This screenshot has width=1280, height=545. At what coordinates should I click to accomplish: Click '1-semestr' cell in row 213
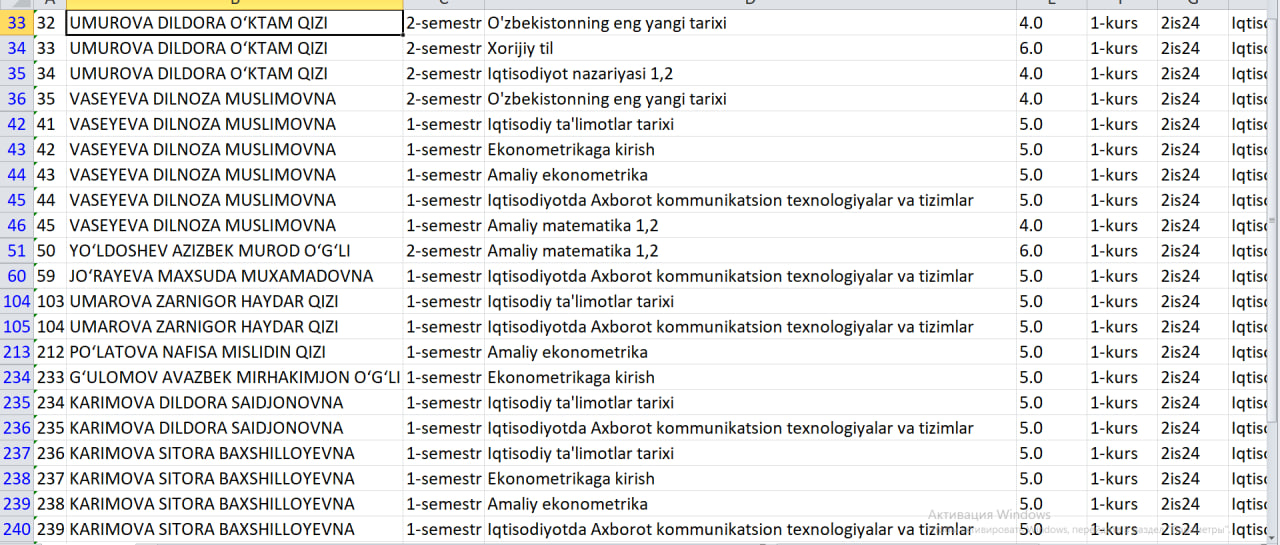point(444,352)
